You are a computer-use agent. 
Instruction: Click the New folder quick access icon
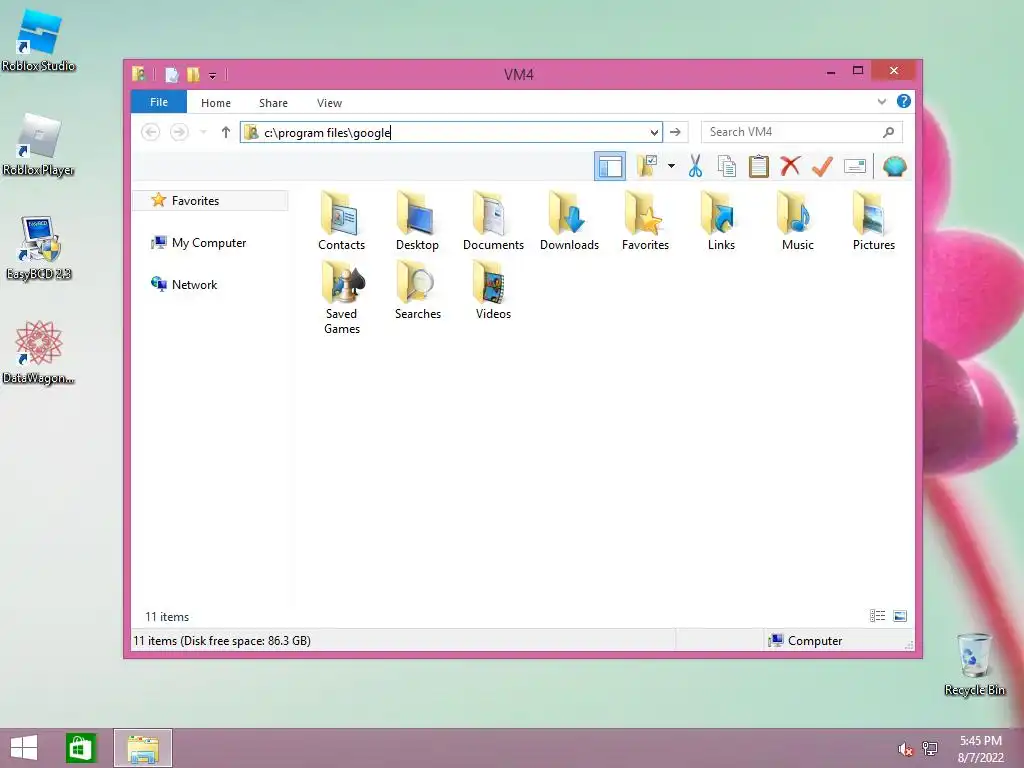tap(193, 74)
